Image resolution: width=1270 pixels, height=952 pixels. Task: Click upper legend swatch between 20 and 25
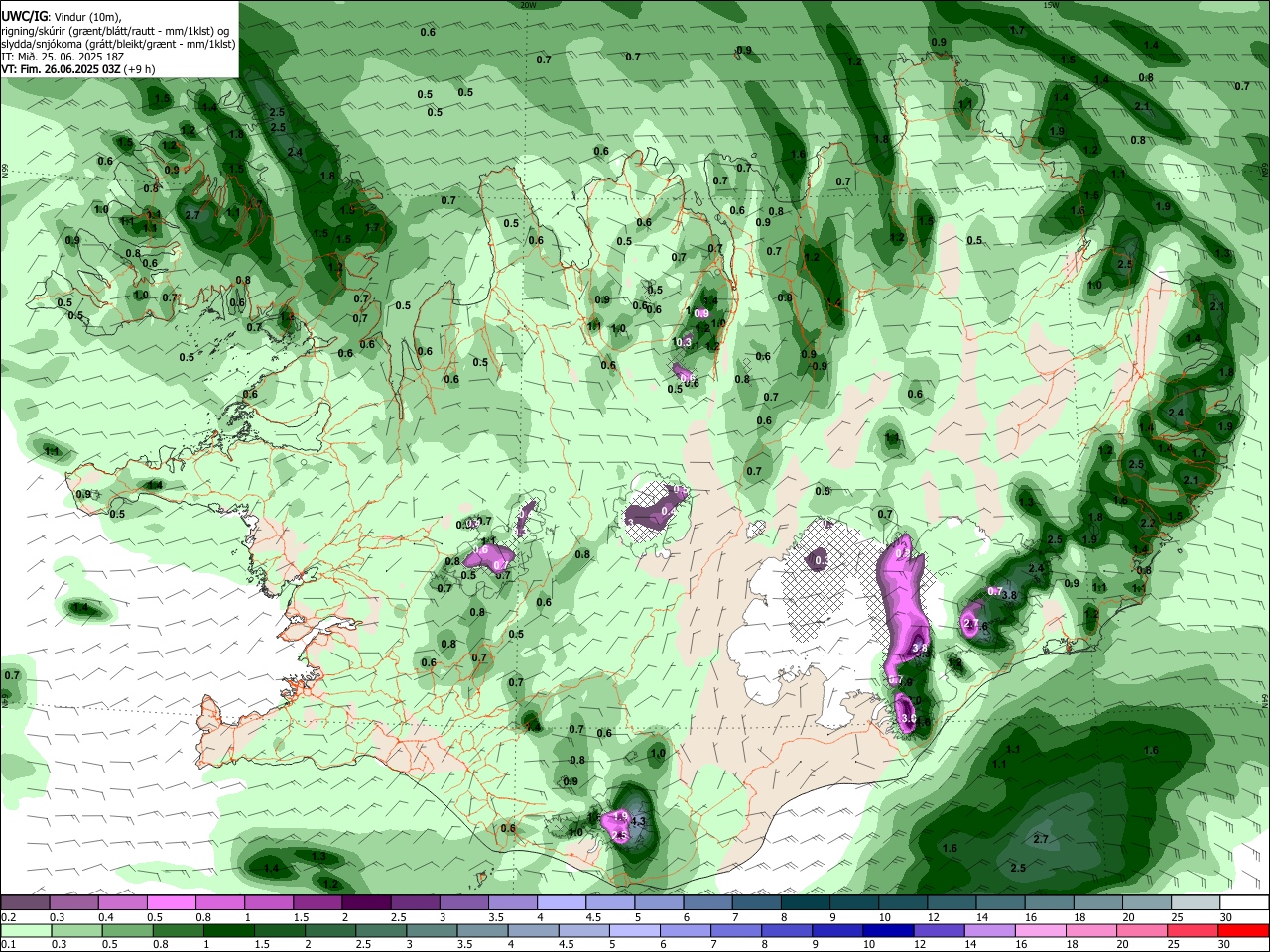pos(1147,903)
